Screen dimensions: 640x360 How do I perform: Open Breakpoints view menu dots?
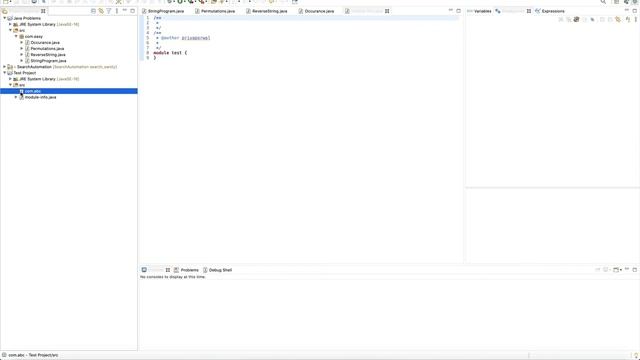coord(636,19)
